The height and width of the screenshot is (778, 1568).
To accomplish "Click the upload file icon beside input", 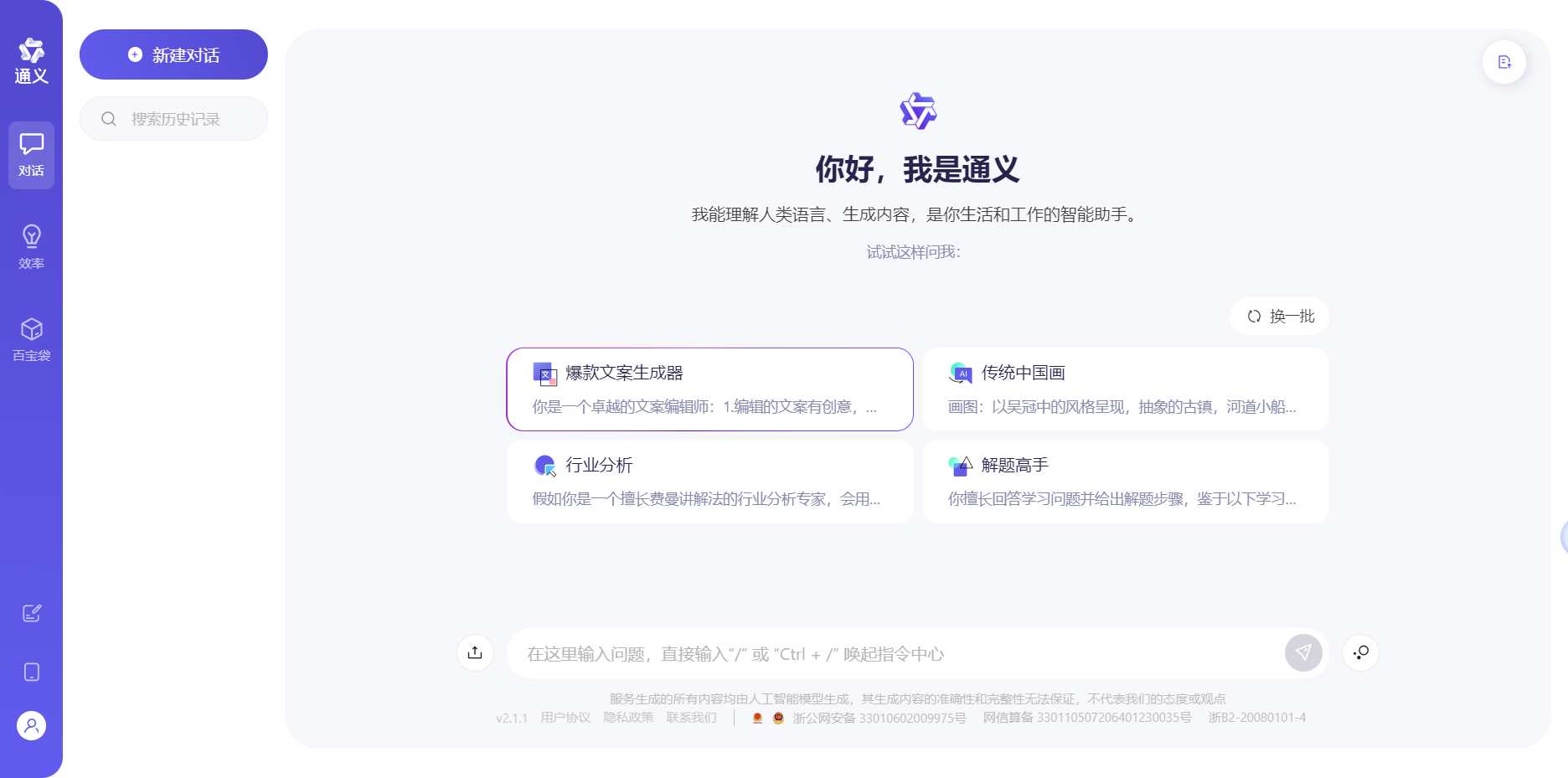I will tap(475, 652).
